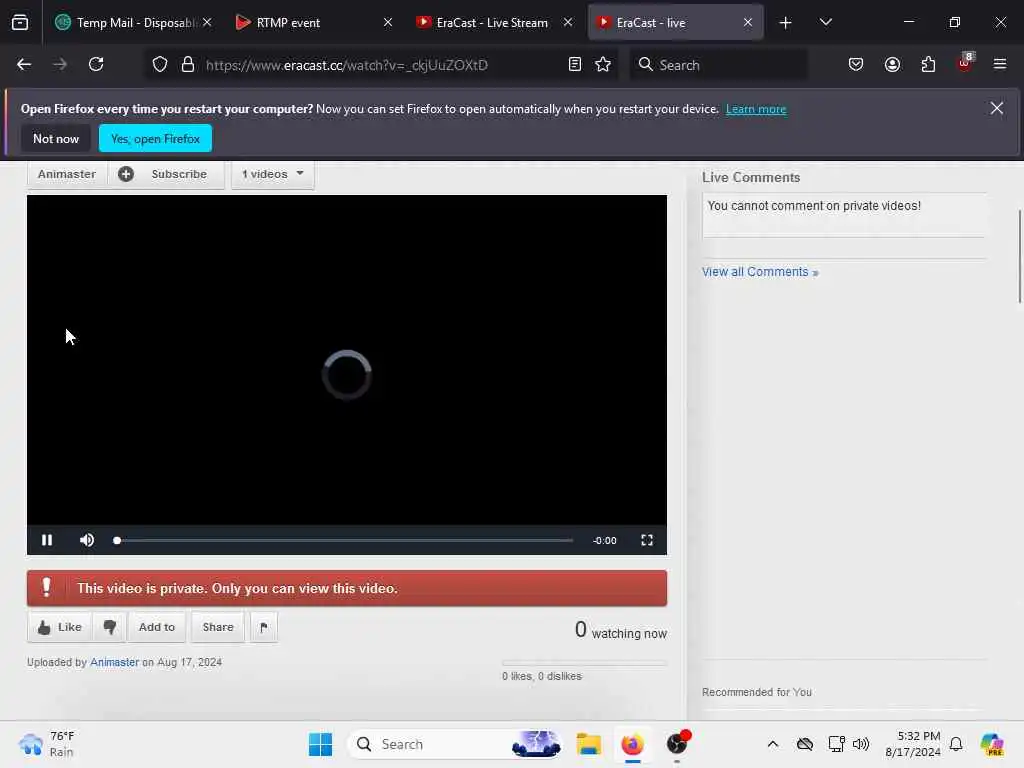Open OBS Studio from the taskbar
The width and height of the screenshot is (1024, 768).
point(677,744)
